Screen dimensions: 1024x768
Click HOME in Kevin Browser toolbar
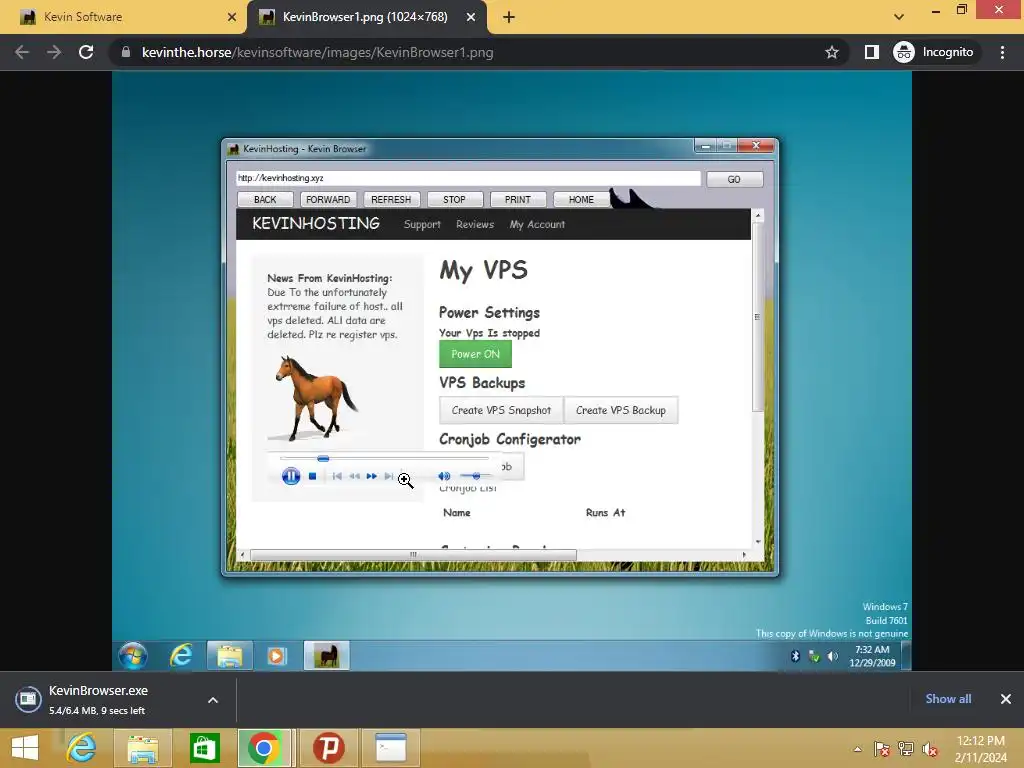click(x=581, y=199)
